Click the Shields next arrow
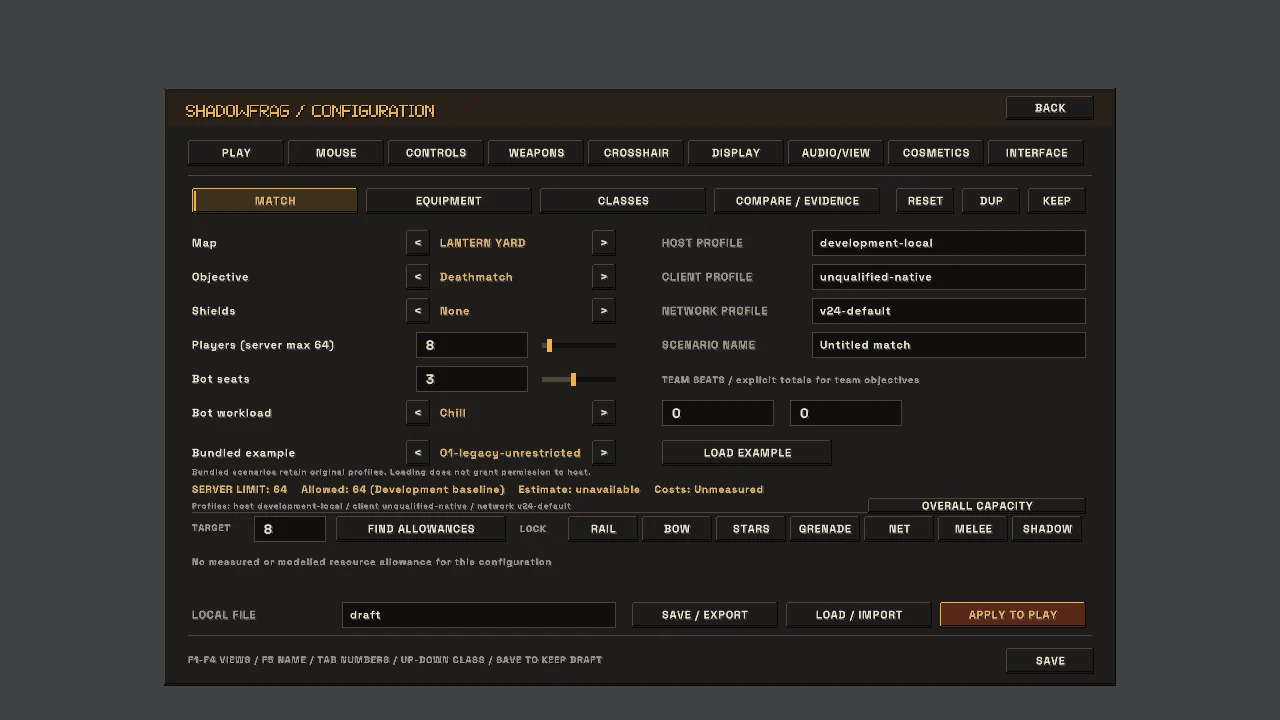The width and height of the screenshot is (1280, 720). tap(603, 311)
